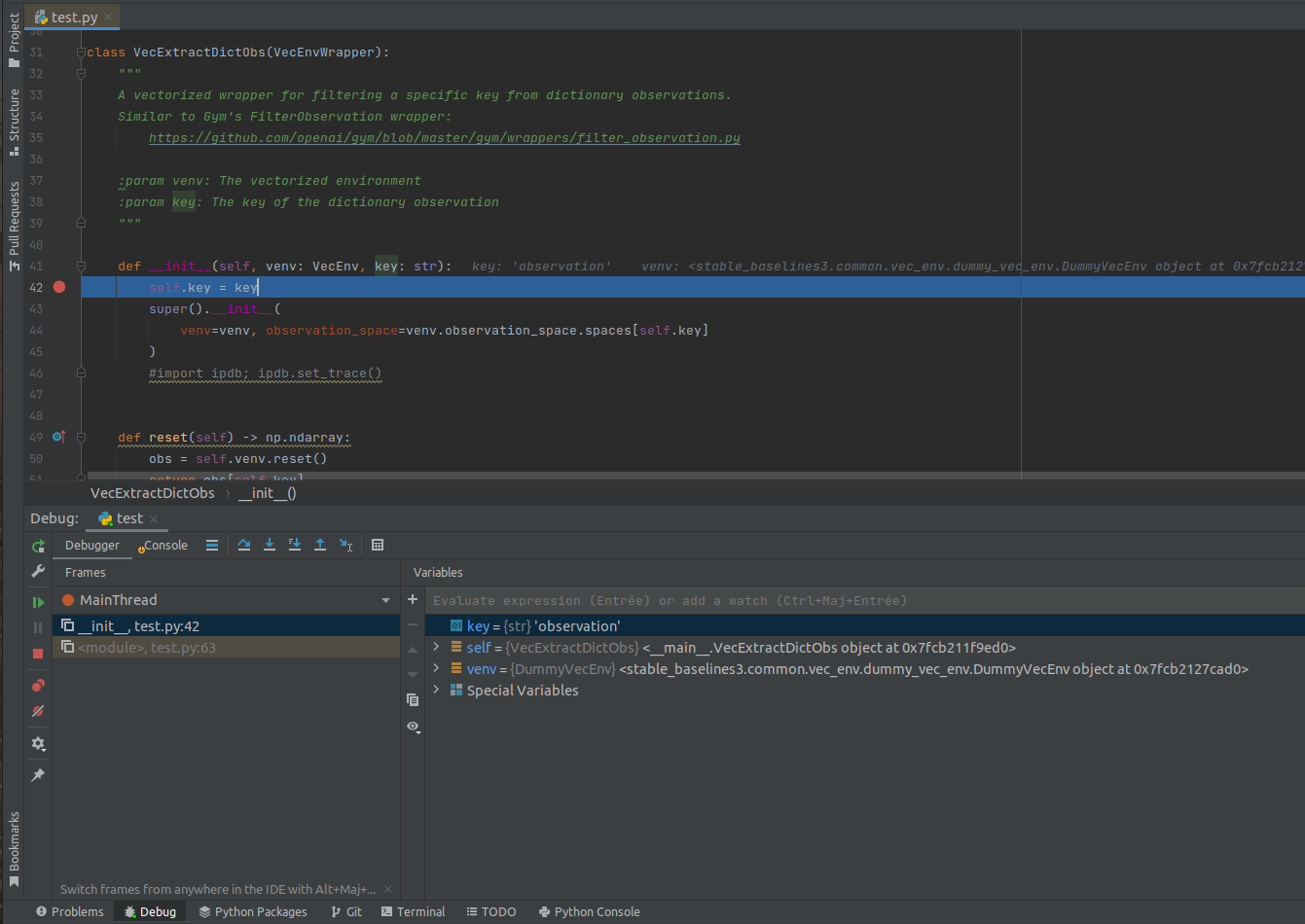Open Python Packages tool window
The width and height of the screenshot is (1305, 924).
coord(253,911)
